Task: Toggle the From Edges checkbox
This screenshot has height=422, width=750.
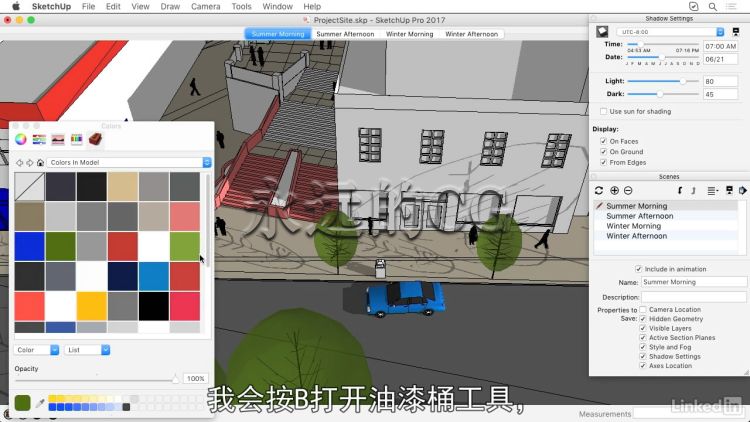Action: 604,163
